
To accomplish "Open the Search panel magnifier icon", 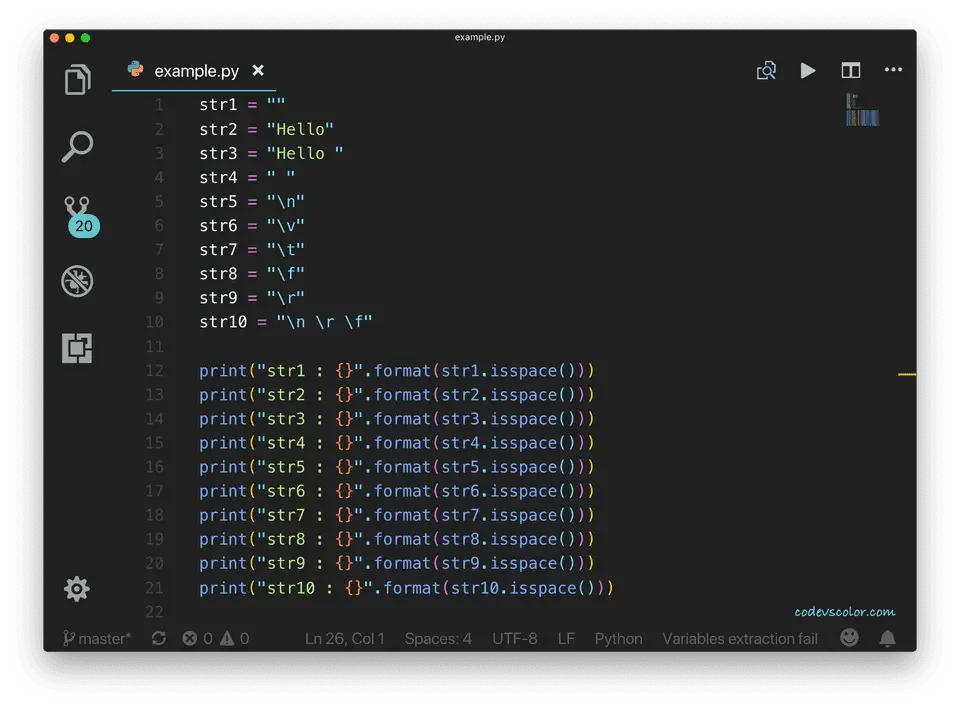I will pos(77,147).
